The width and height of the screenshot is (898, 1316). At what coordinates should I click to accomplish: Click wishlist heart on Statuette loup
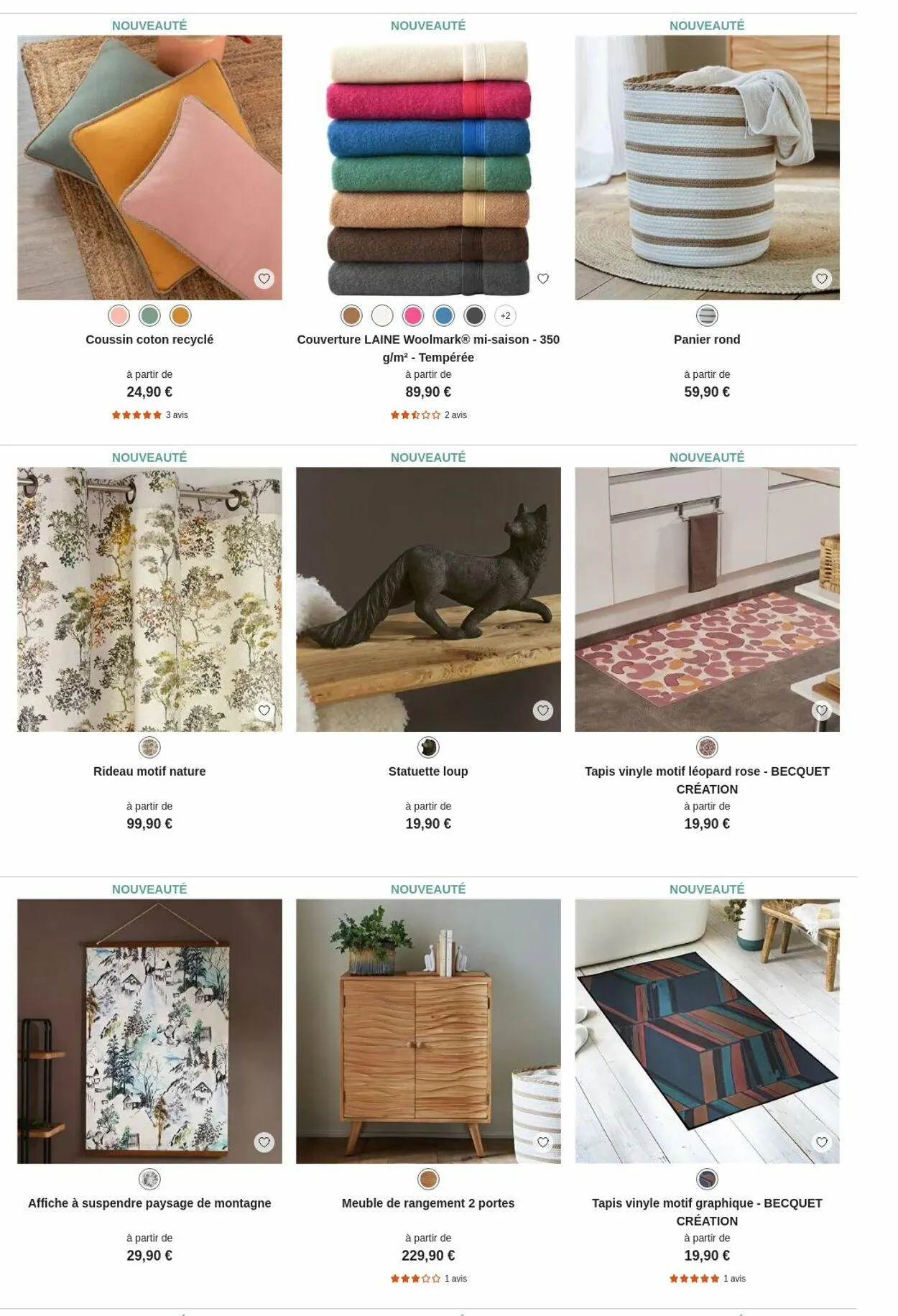[x=543, y=710]
